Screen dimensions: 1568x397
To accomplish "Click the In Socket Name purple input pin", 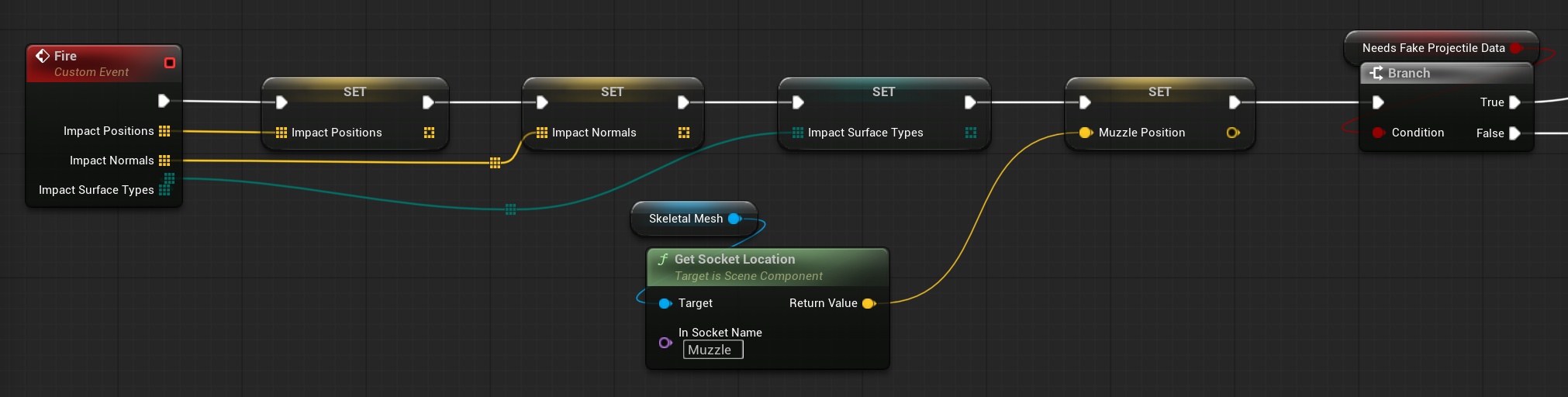I will point(665,342).
